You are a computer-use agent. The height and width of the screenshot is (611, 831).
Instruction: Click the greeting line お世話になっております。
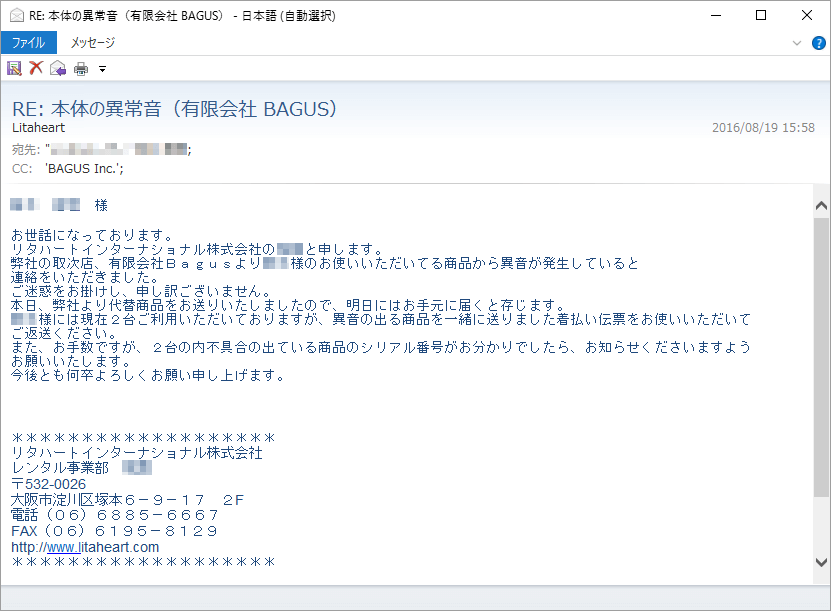coord(92,235)
